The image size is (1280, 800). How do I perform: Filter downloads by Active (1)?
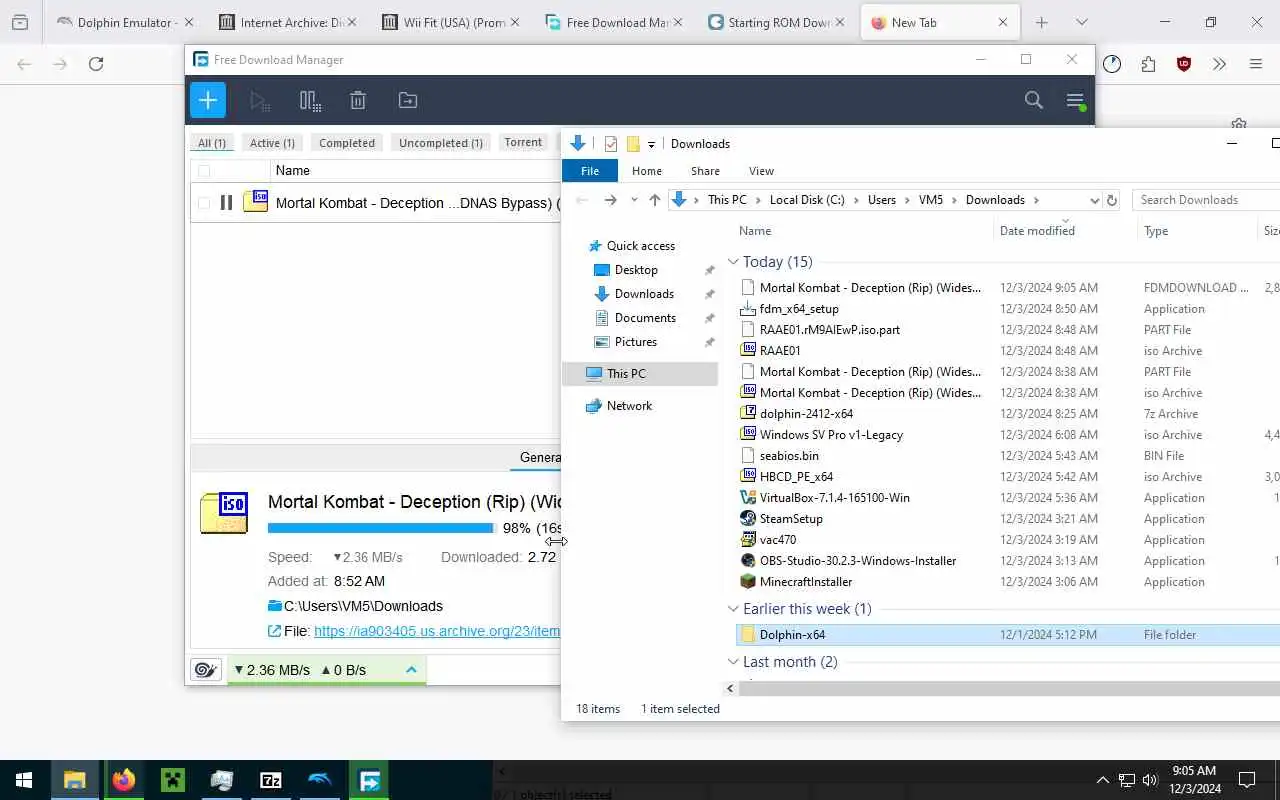pos(272,143)
